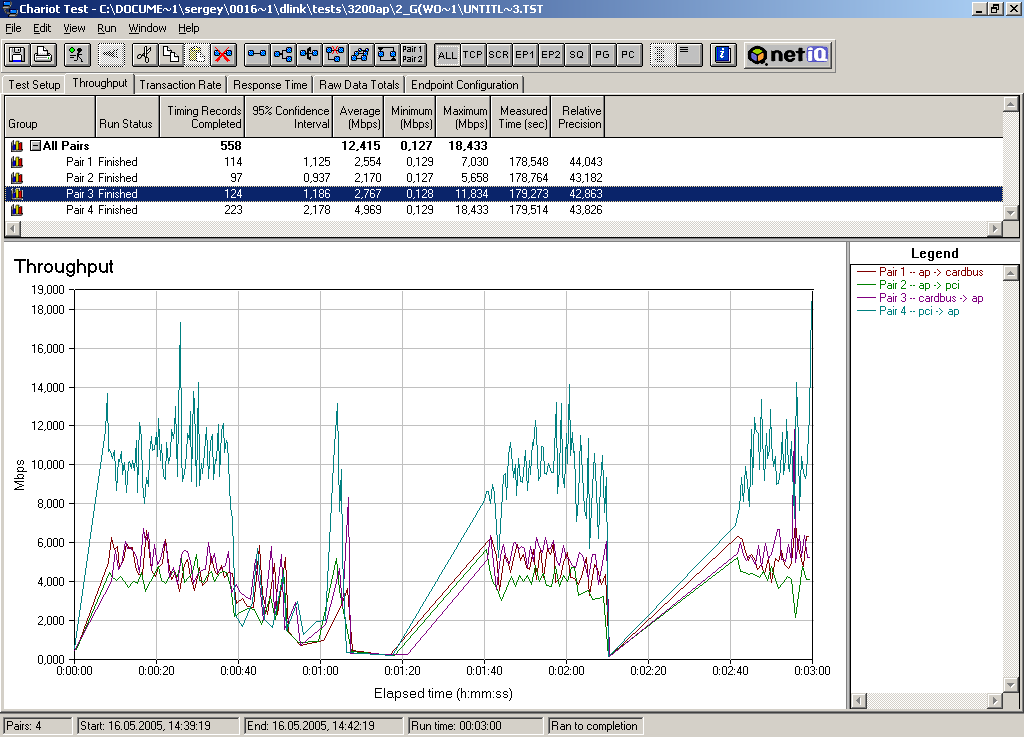Click the Timing Records Completed column header
This screenshot has width=1024, height=737.
tap(203, 117)
